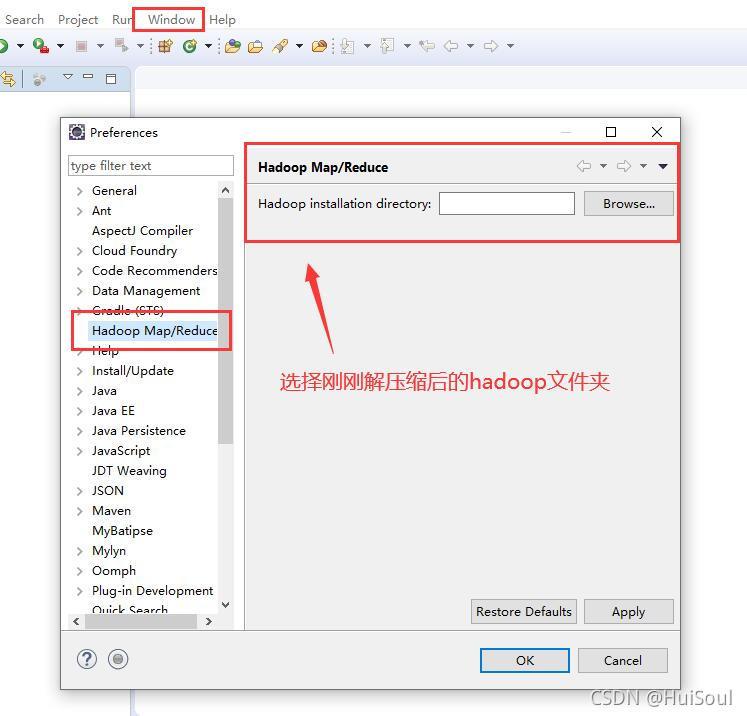Click the Apply button
The image size is (747, 716).
pyautogui.click(x=628, y=611)
